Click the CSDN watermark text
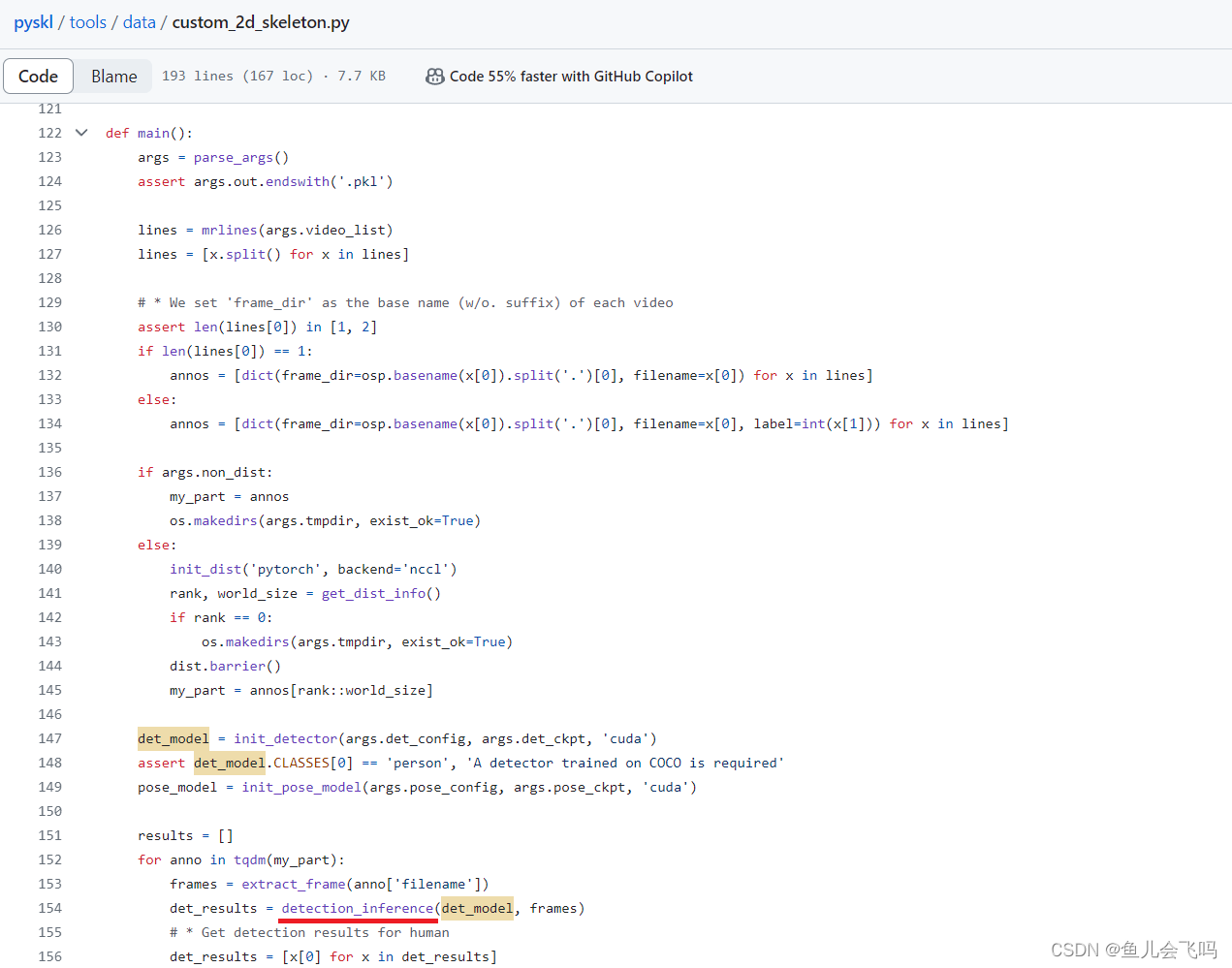Viewport: 1232px width, 968px height. pyautogui.click(x=1136, y=951)
